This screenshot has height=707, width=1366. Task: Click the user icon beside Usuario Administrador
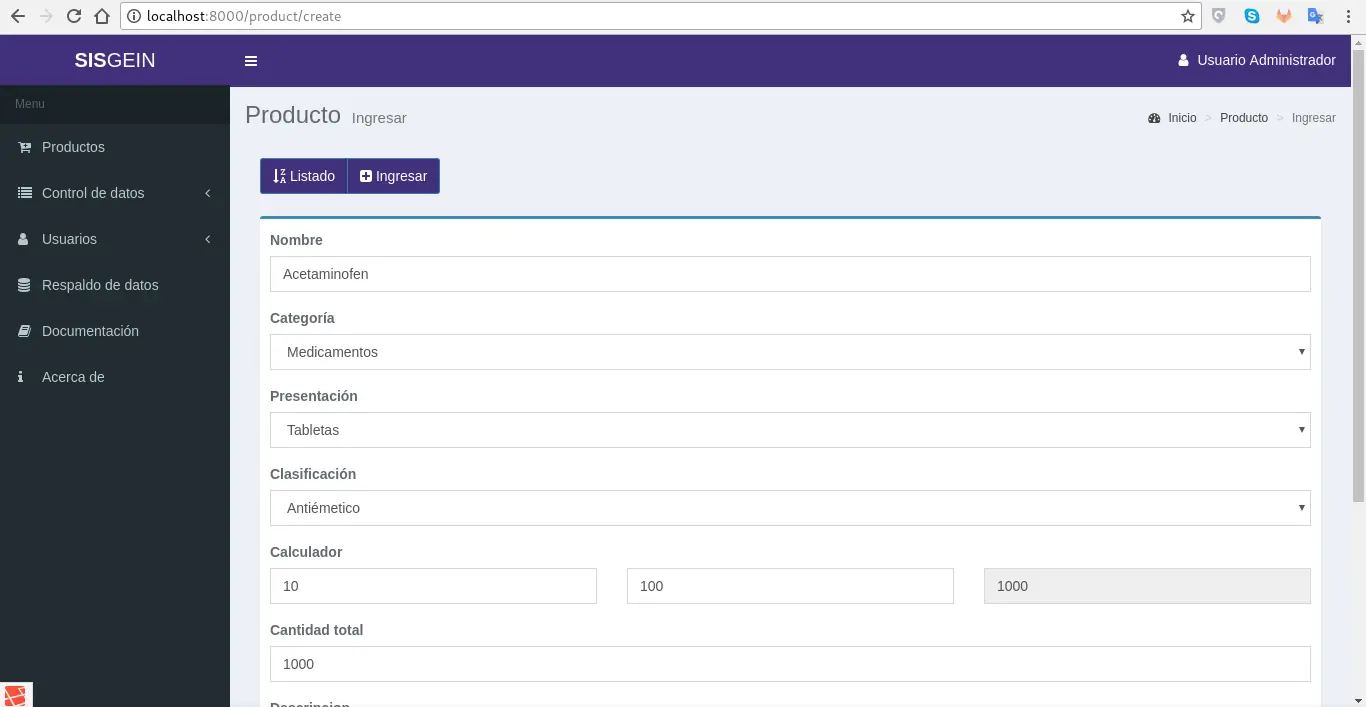tap(1184, 60)
